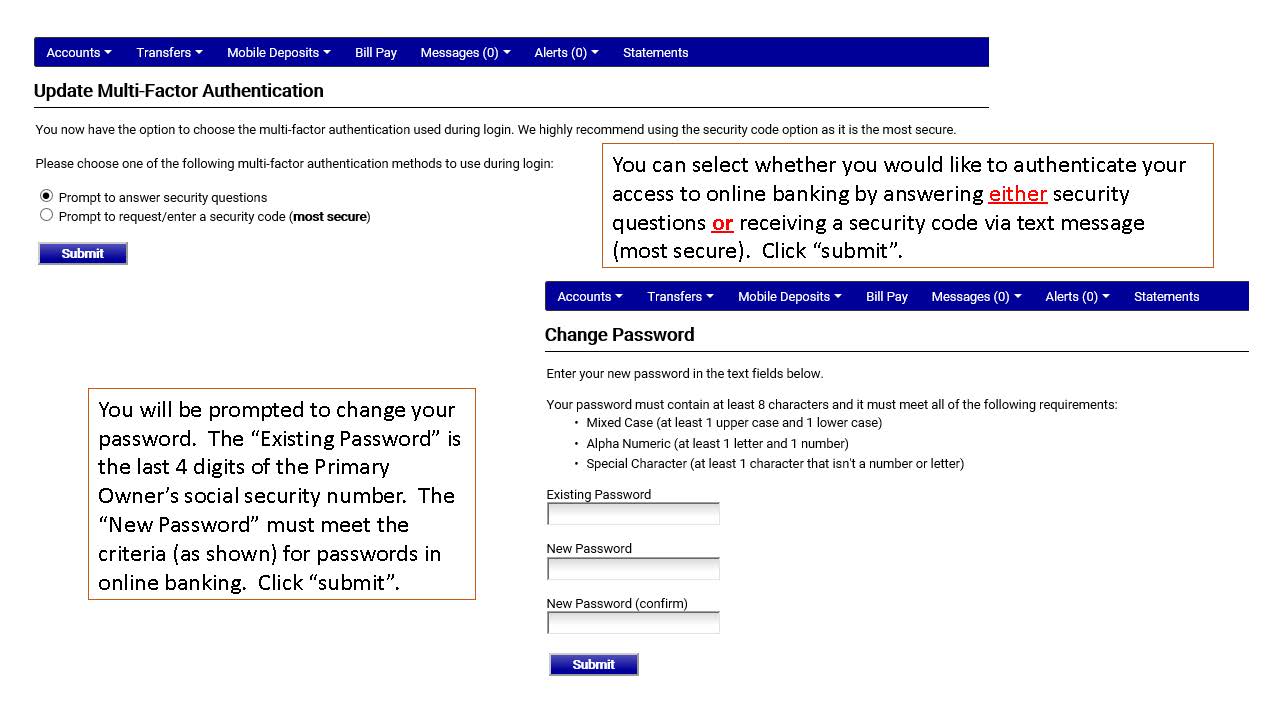1280x720 pixels.
Task: Go to Statements in the upper navigation bar
Action: click(655, 53)
